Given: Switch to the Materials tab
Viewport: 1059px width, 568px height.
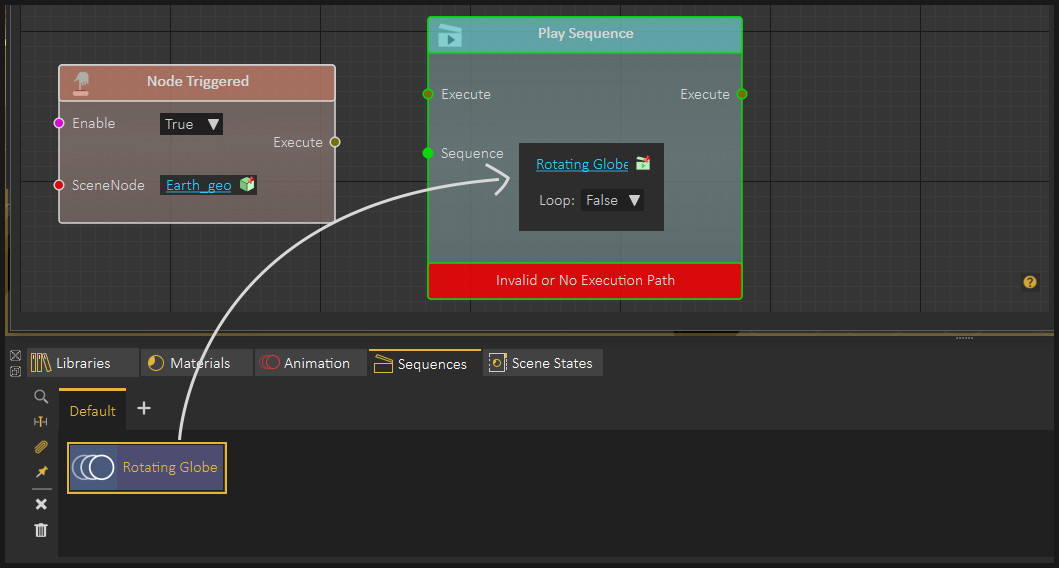Looking at the screenshot, I should click(x=197, y=363).
